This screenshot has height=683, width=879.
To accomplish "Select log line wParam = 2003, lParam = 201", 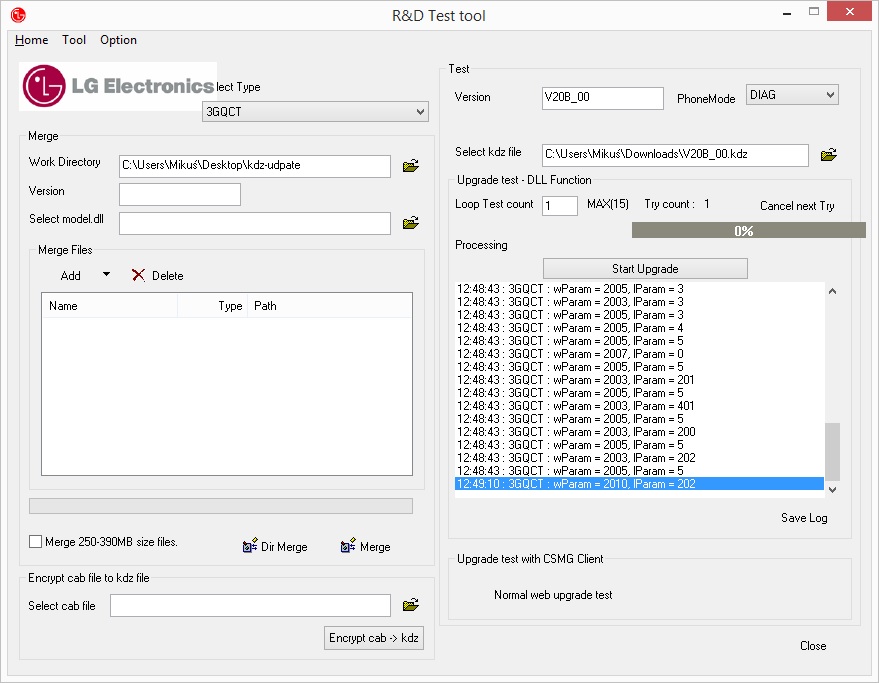I will (639, 380).
